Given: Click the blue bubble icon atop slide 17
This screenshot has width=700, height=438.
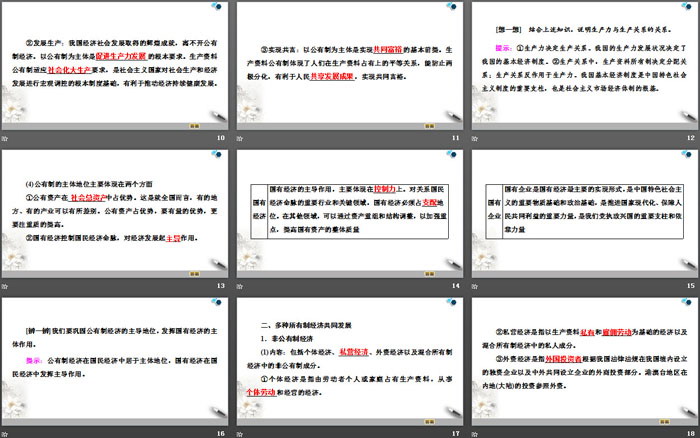Looking at the screenshot, I should pos(451,302).
